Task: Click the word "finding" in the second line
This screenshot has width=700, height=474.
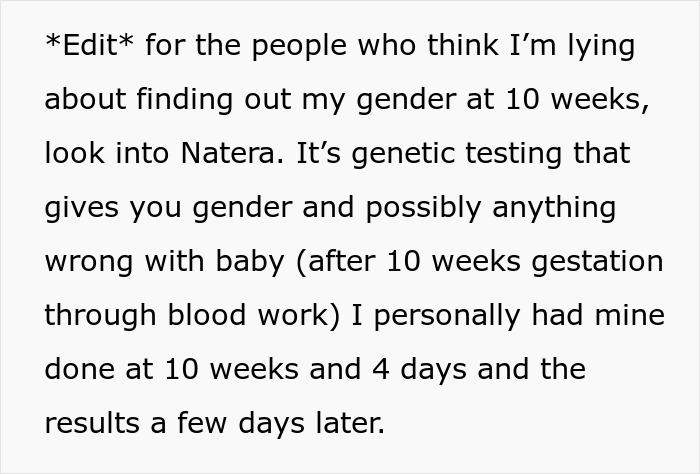Action: pyautogui.click(x=184, y=101)
